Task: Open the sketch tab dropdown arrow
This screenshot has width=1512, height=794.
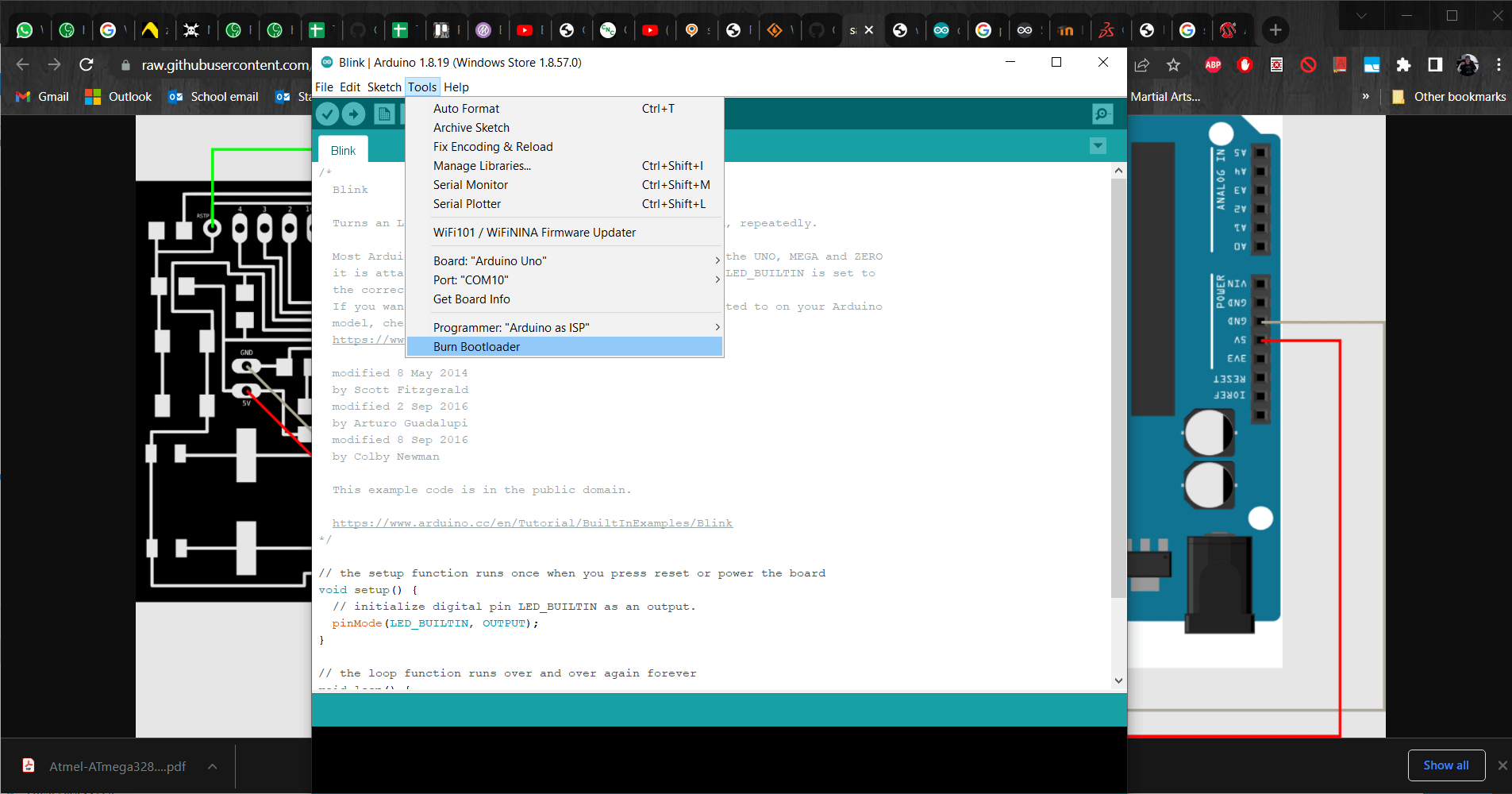Action: (1098, 145)
